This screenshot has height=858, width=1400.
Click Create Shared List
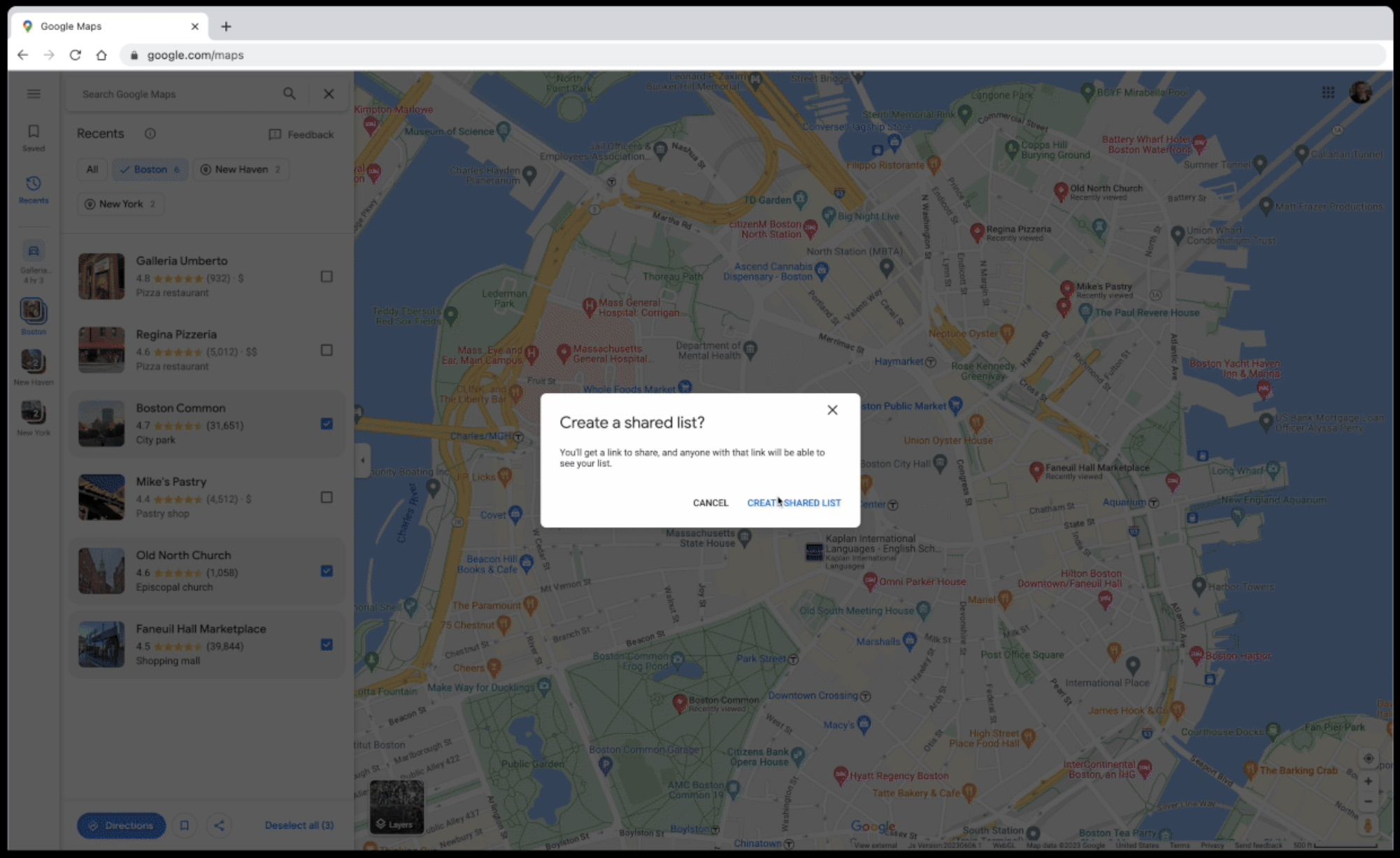[x=794, y=502]
